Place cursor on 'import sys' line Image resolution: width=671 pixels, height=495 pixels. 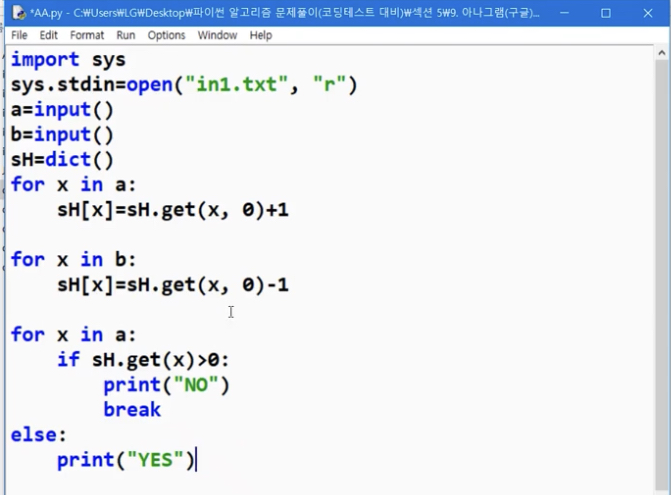coord(68,59)
